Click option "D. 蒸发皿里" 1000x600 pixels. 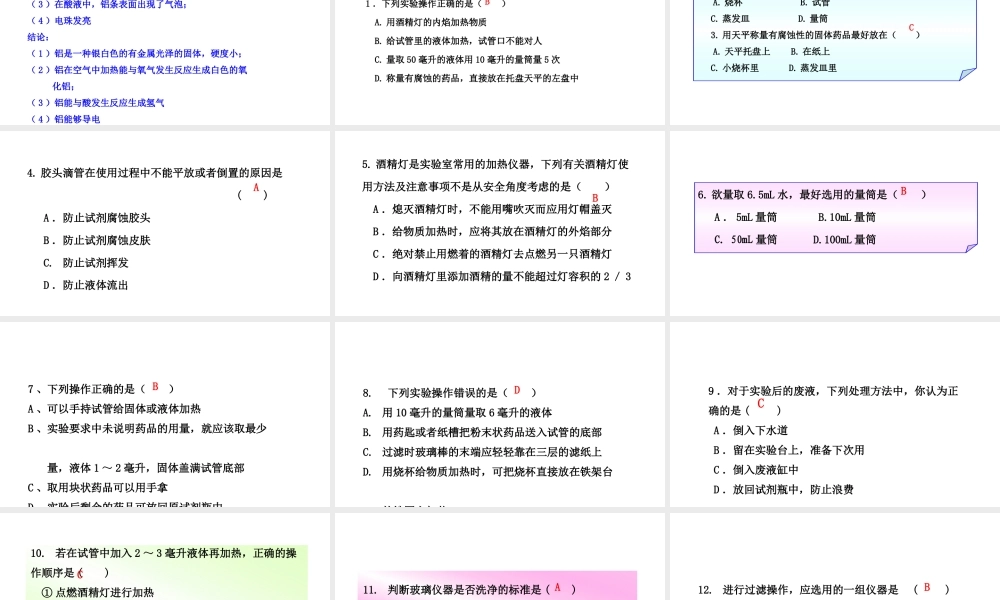coord(812,68)
